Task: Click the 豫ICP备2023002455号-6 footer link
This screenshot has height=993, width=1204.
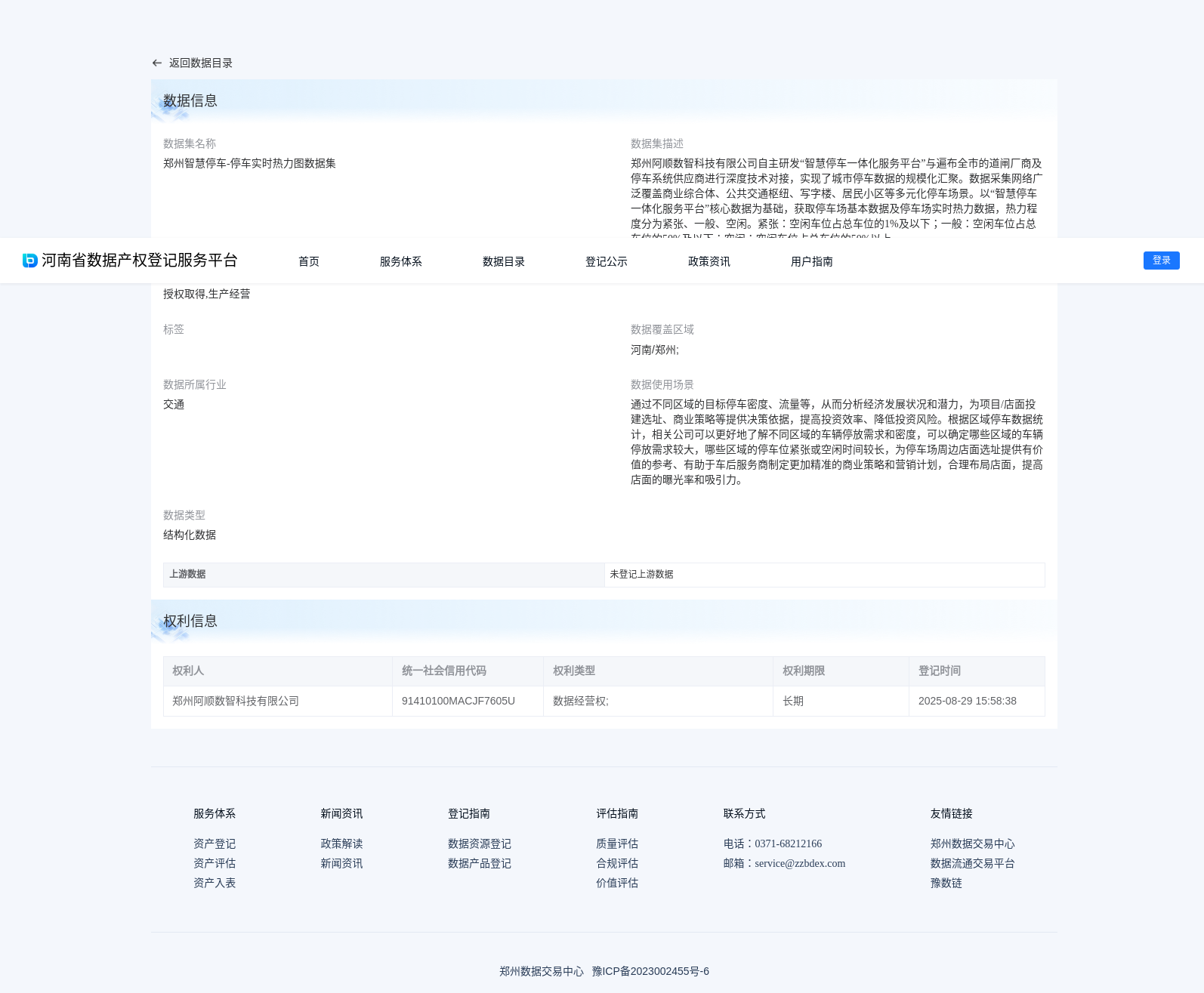Action: pyautogui.click(x=650, y=972)
